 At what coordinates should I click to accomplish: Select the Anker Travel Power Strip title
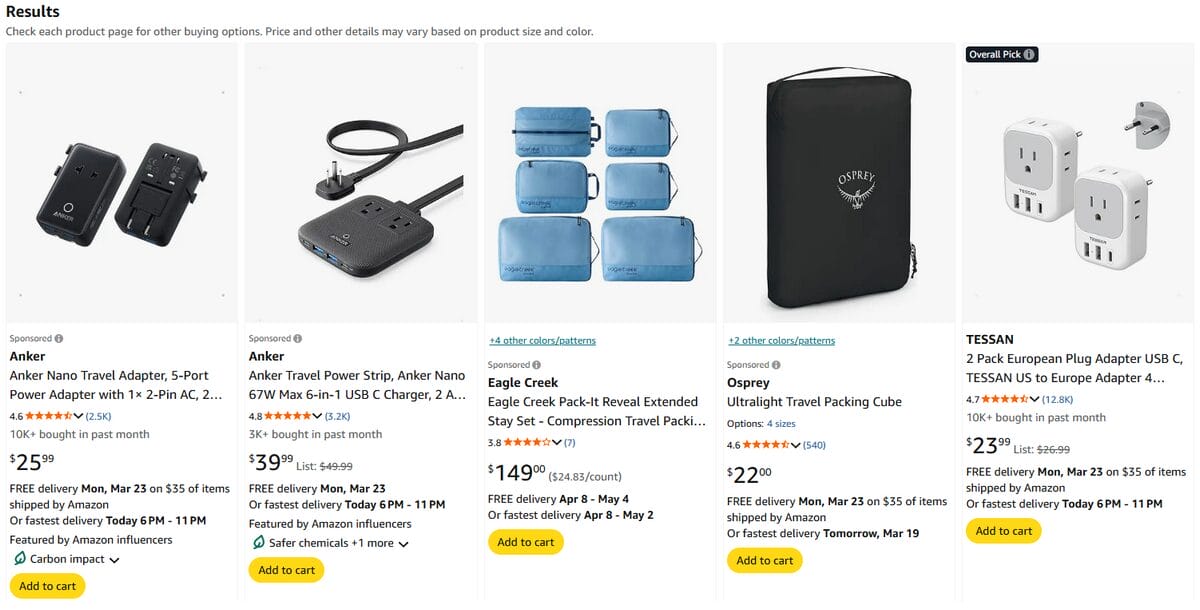coord(358,384)
